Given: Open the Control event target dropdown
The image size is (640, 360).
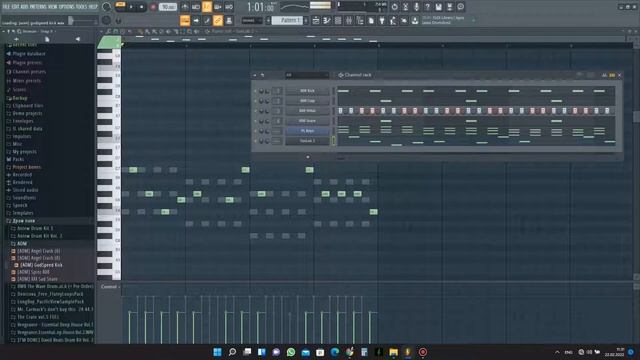Looking at the screenshot, I should pyautogui.click(x=110, y=287).
